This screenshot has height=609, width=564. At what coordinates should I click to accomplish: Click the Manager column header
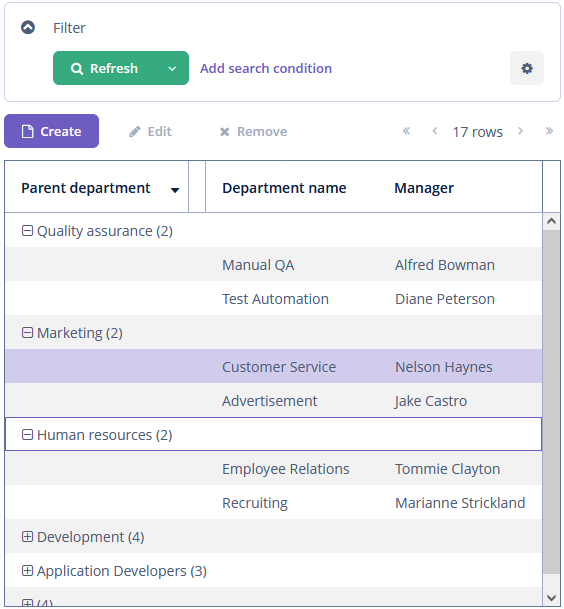point(424,188)
